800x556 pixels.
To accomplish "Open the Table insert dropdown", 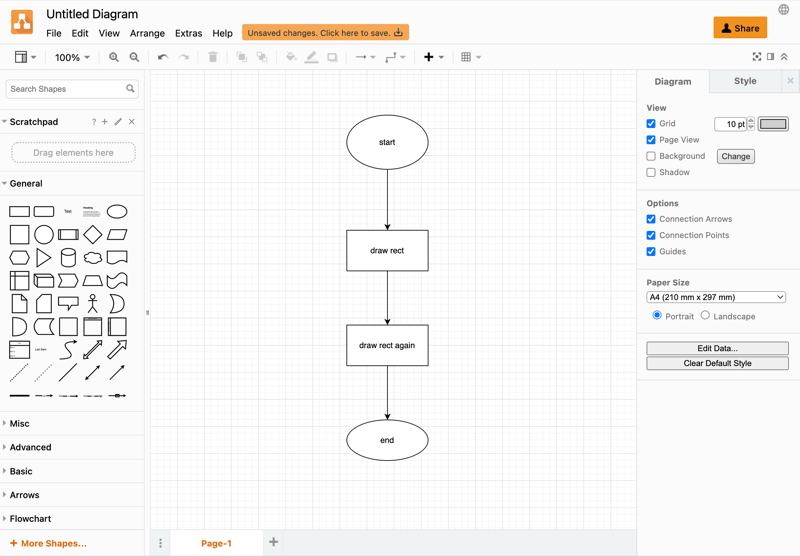I will pyautogui.click(x=471, y=57).
